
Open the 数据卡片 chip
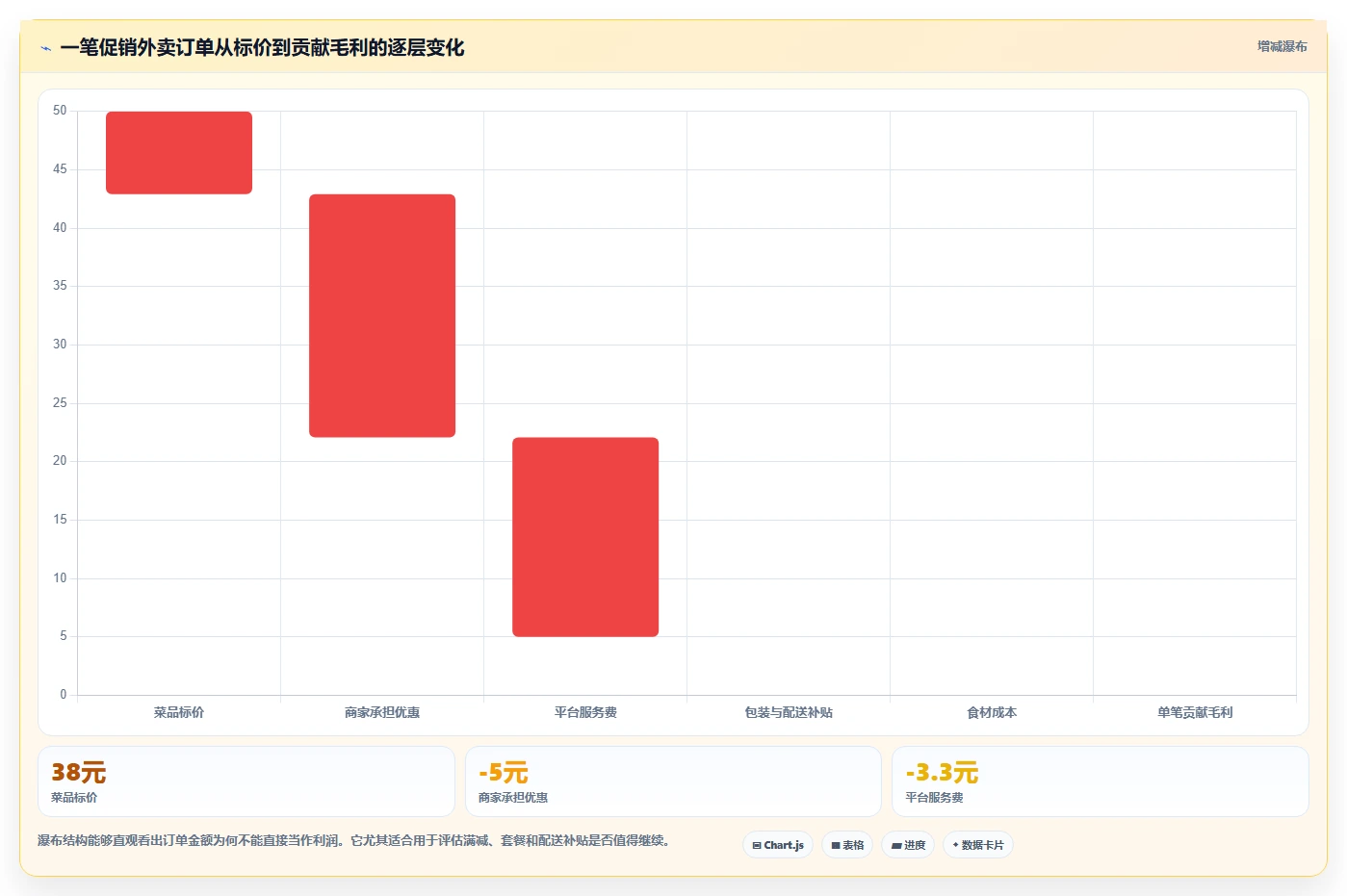pos(978,845)
